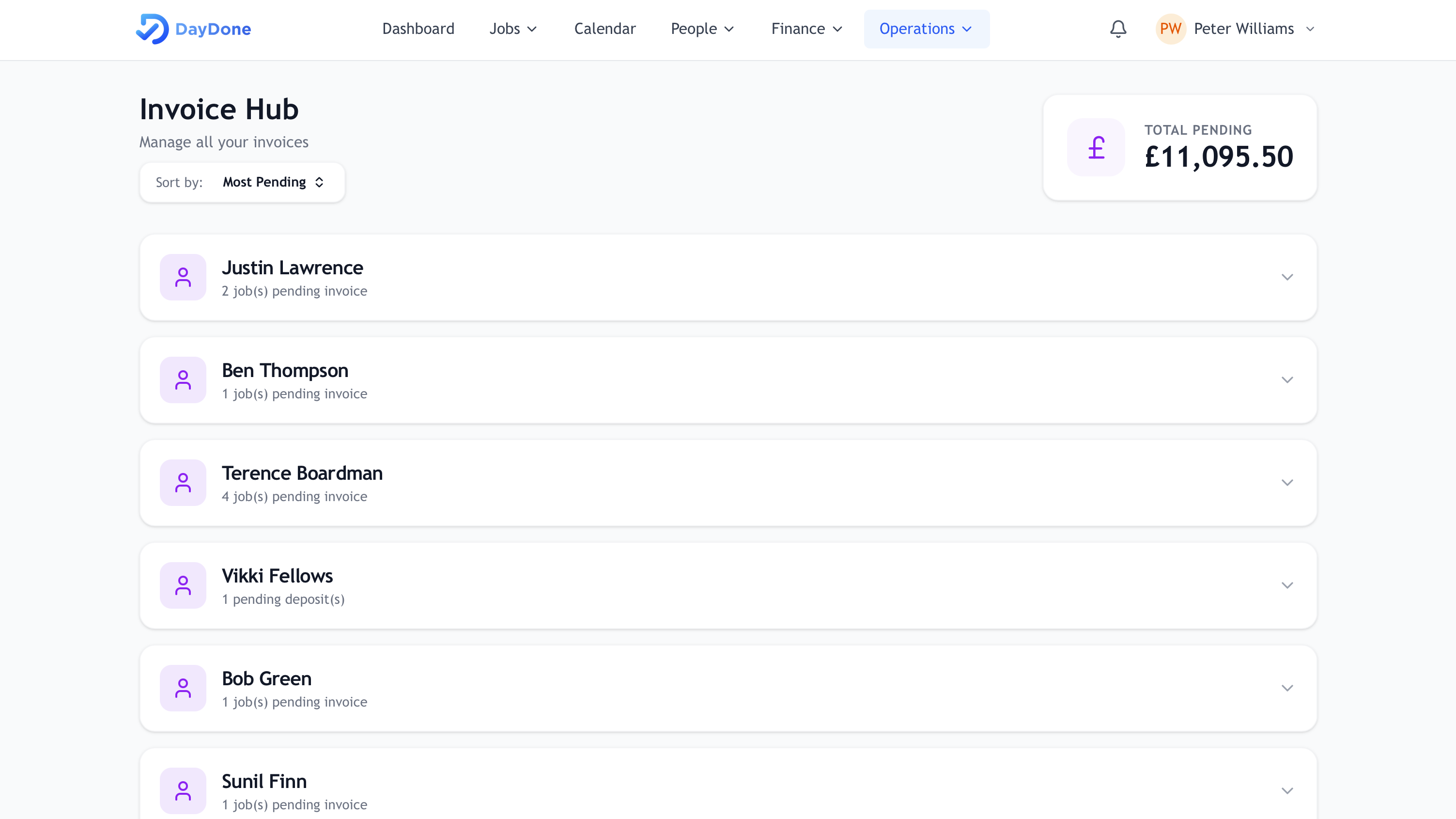Click the TOTAL PENDING label

pos(1198,130)
